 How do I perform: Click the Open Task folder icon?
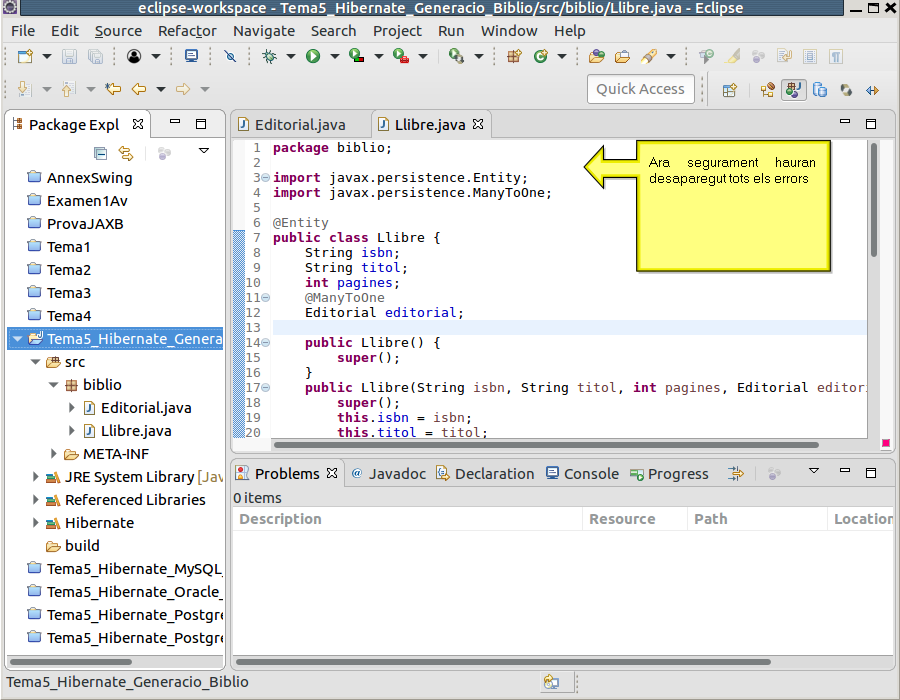(622, 56)
